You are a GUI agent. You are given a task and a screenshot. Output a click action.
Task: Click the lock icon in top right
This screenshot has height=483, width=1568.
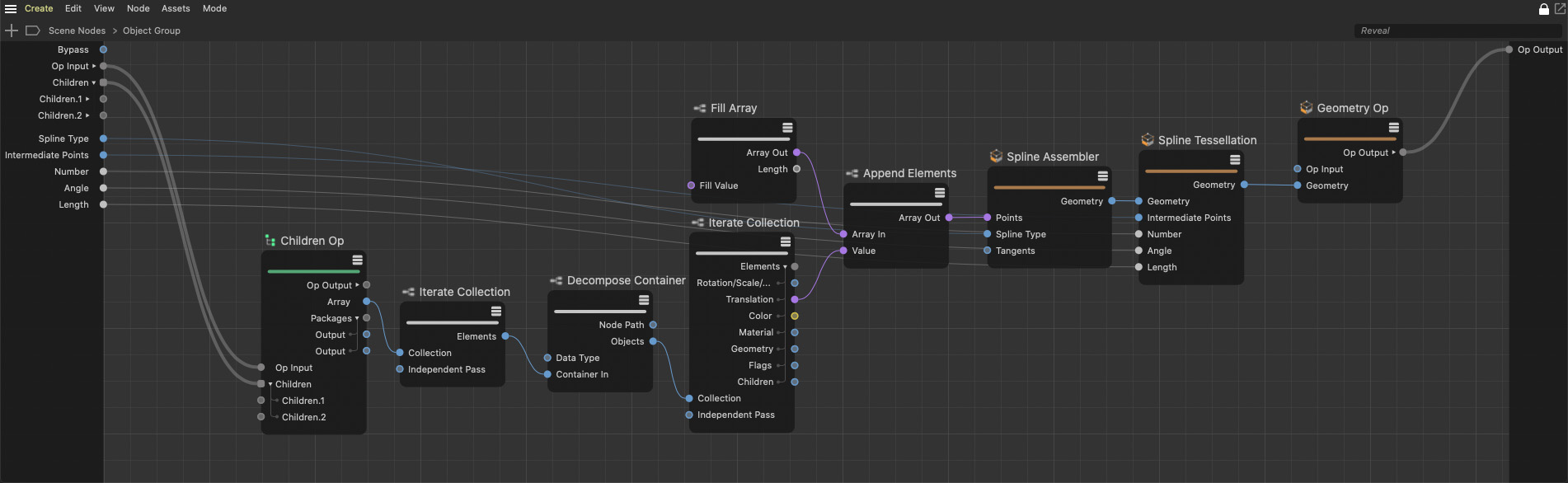1544,9
